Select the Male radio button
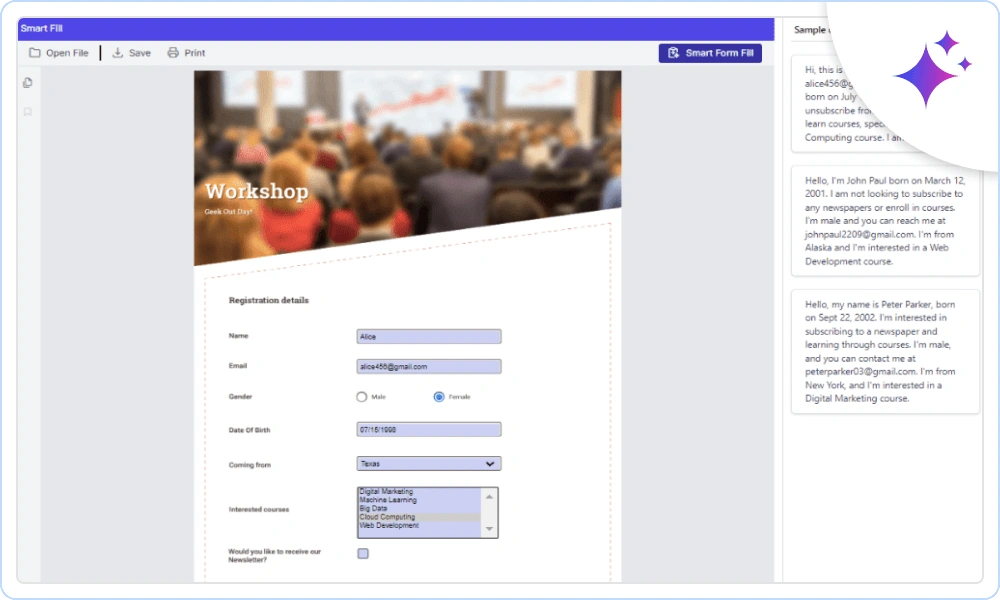This screenshot has width=1000, height=600. (361, 396)
